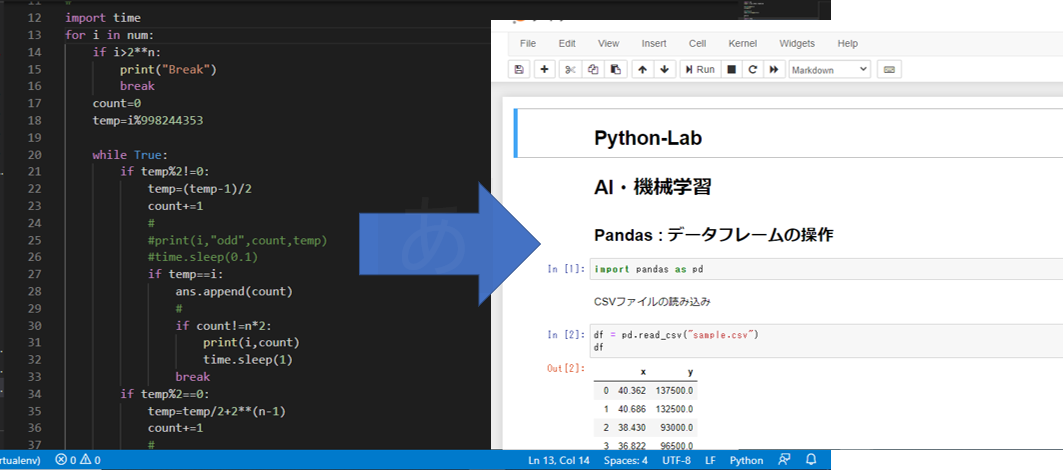This screenshot has width=1064, height=471.
Task: Open the File menu in Jupyter
Action: tap(528, 43)
